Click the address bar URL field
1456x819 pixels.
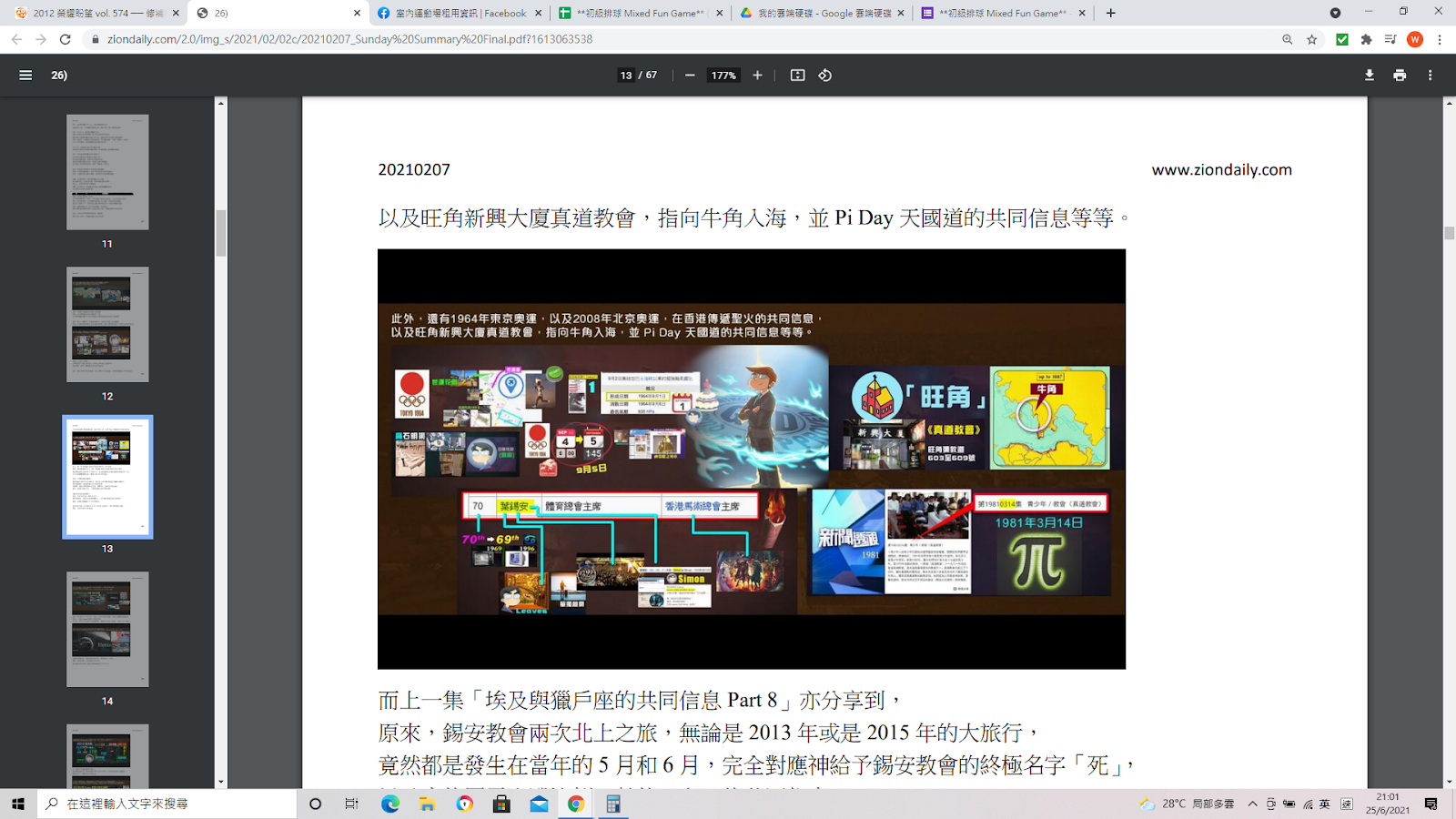coord(682,39)
